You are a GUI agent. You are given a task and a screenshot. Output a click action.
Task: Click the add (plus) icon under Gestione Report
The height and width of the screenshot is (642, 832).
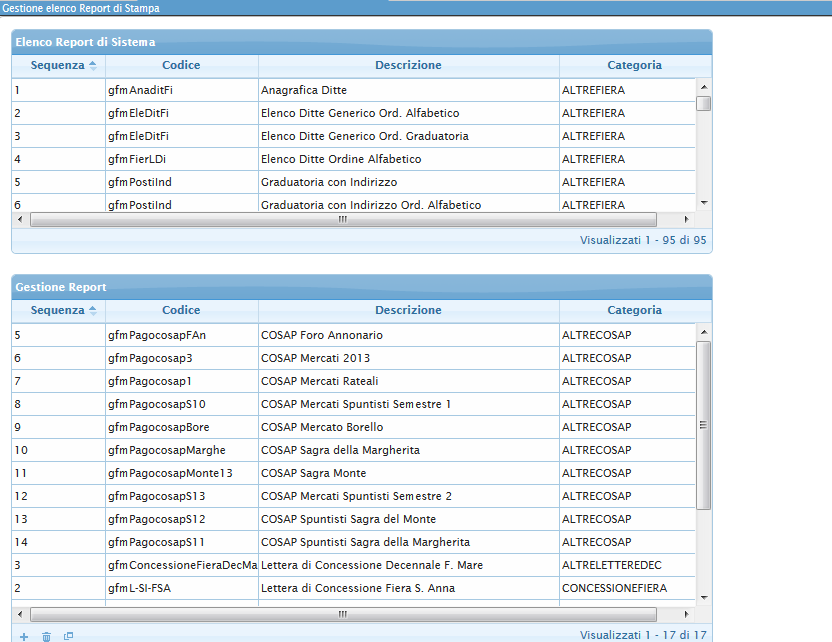click(24, 636)
